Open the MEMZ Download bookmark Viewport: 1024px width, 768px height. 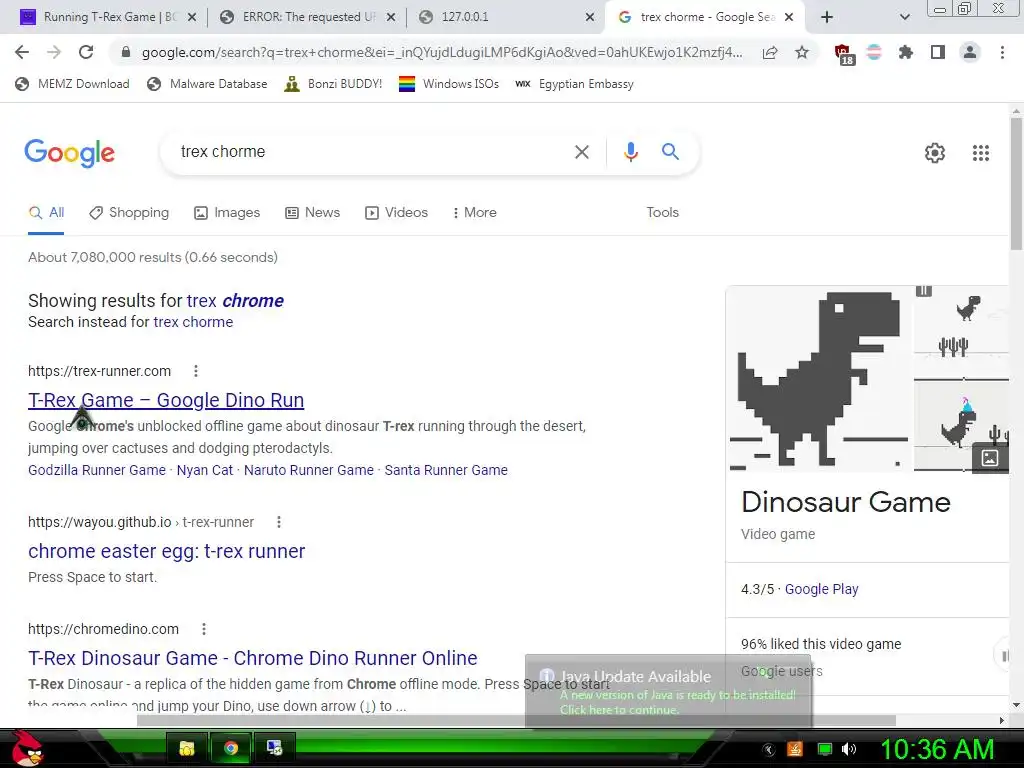tap(72, 84)
